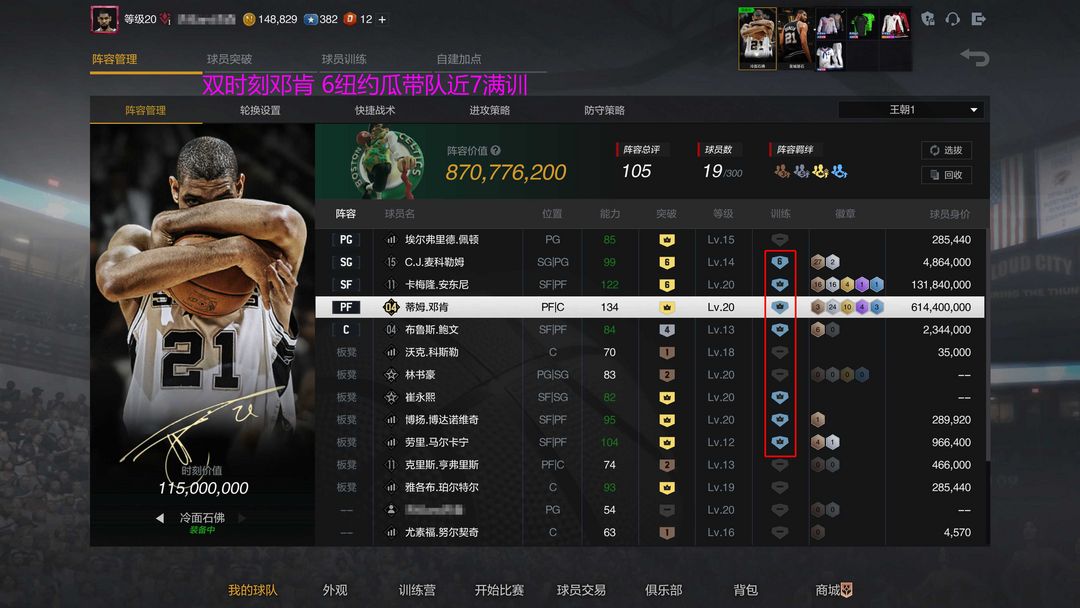Go to 球员交易 in bottom menu
Viewport: 1080px width, 608px height.
(x=581, y=590)
